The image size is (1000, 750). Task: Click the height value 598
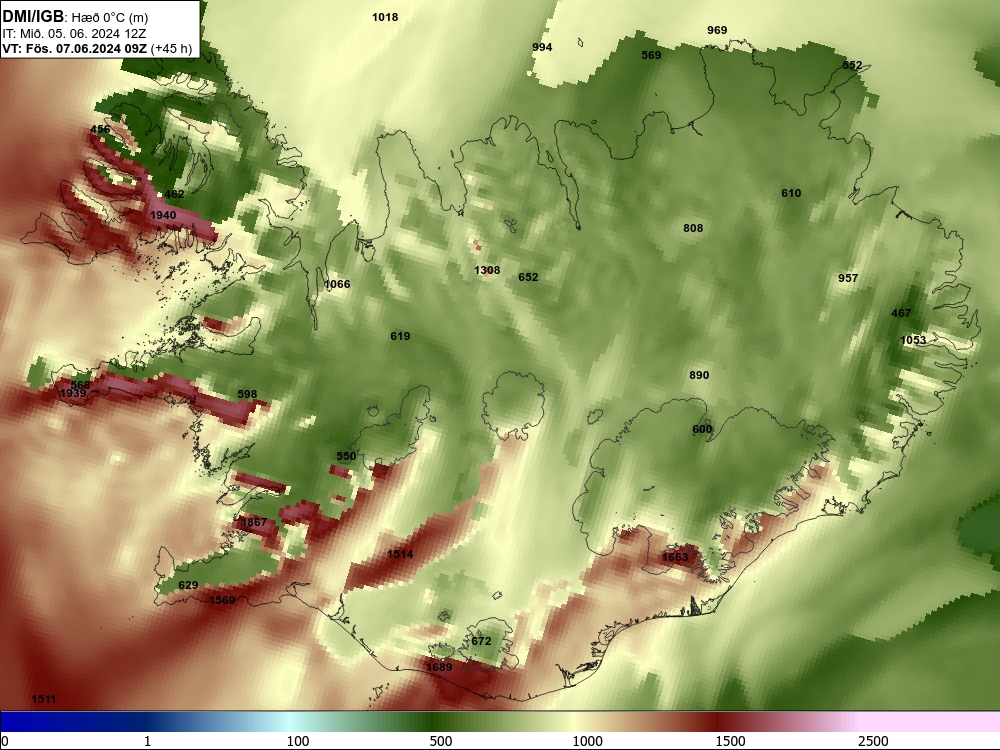[247, 395]
